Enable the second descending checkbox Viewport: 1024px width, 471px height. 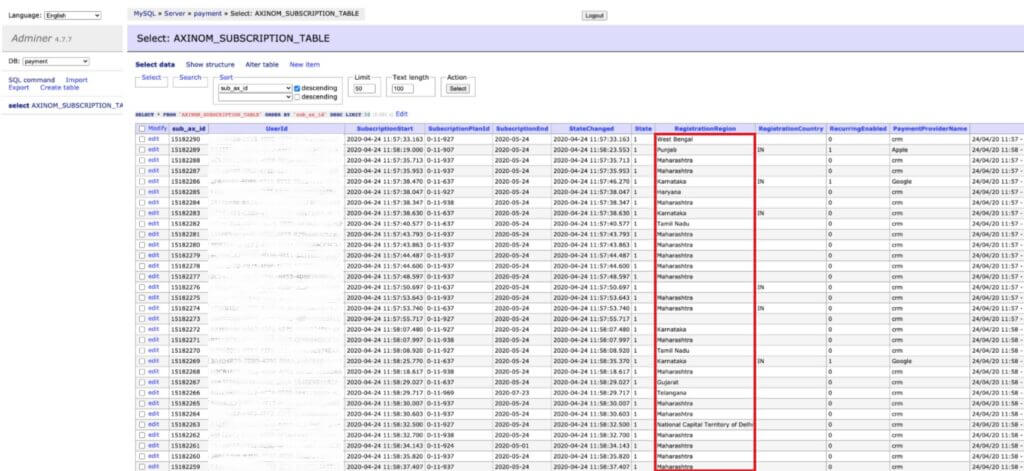297,97
